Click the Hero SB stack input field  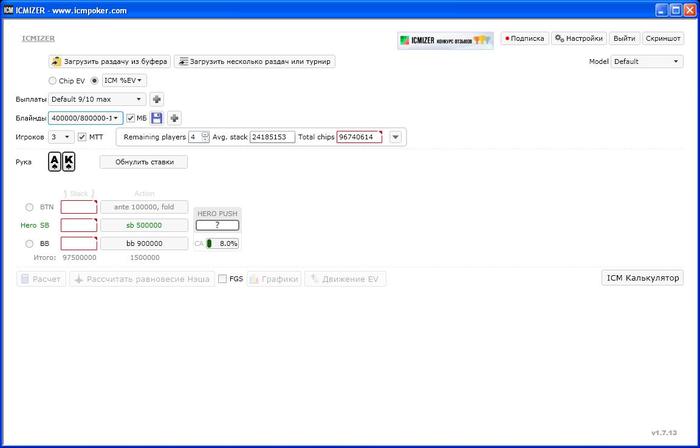79,225
